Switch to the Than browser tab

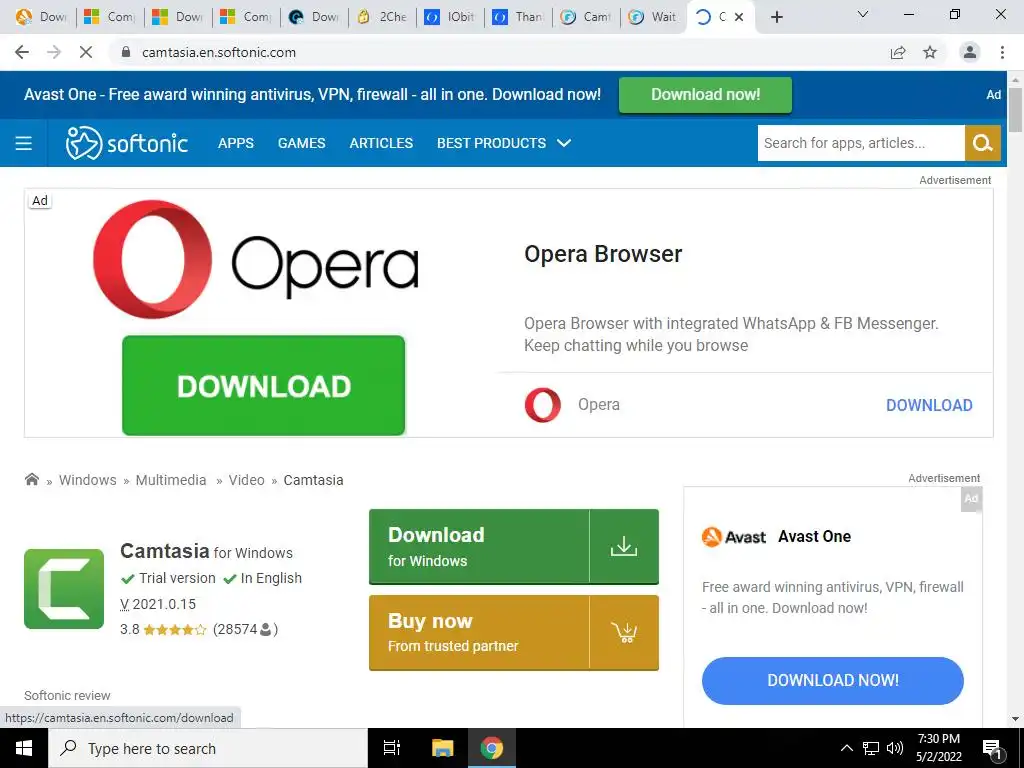click(x=519, y=17)
